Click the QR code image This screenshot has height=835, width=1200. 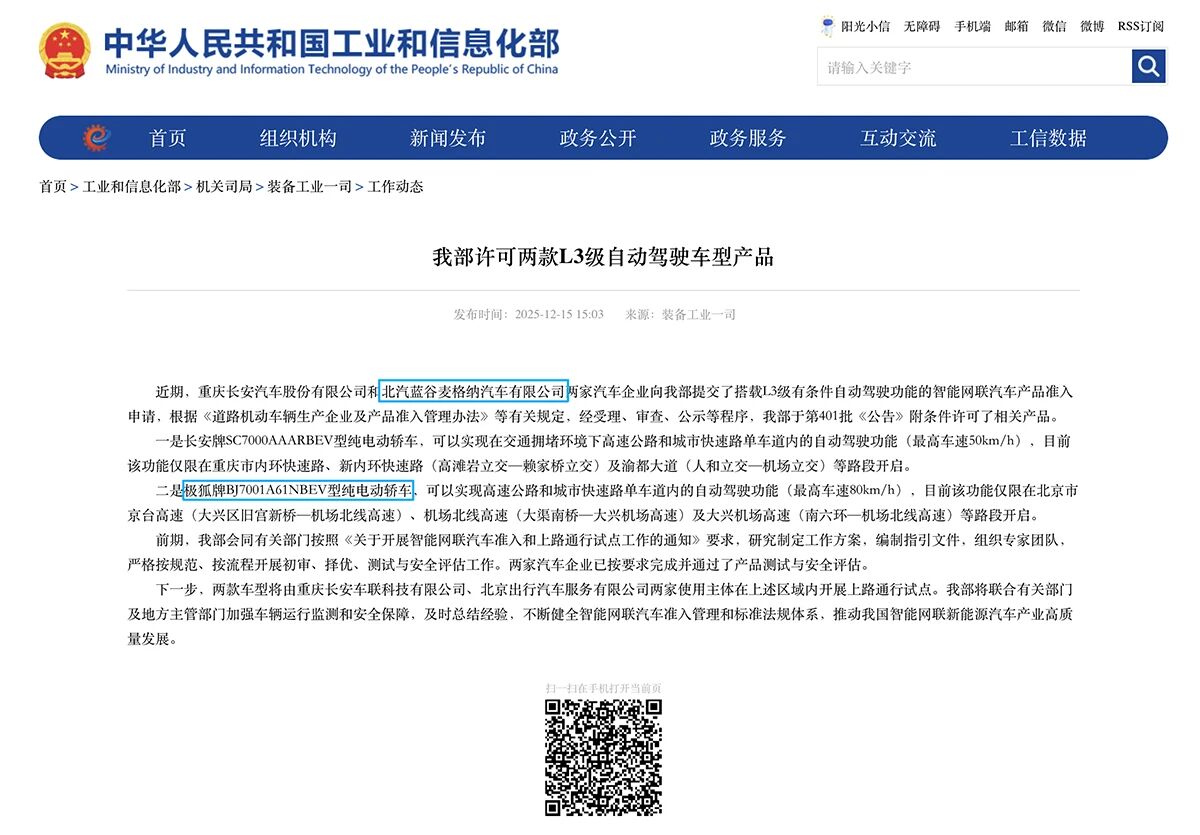[603, 757]
